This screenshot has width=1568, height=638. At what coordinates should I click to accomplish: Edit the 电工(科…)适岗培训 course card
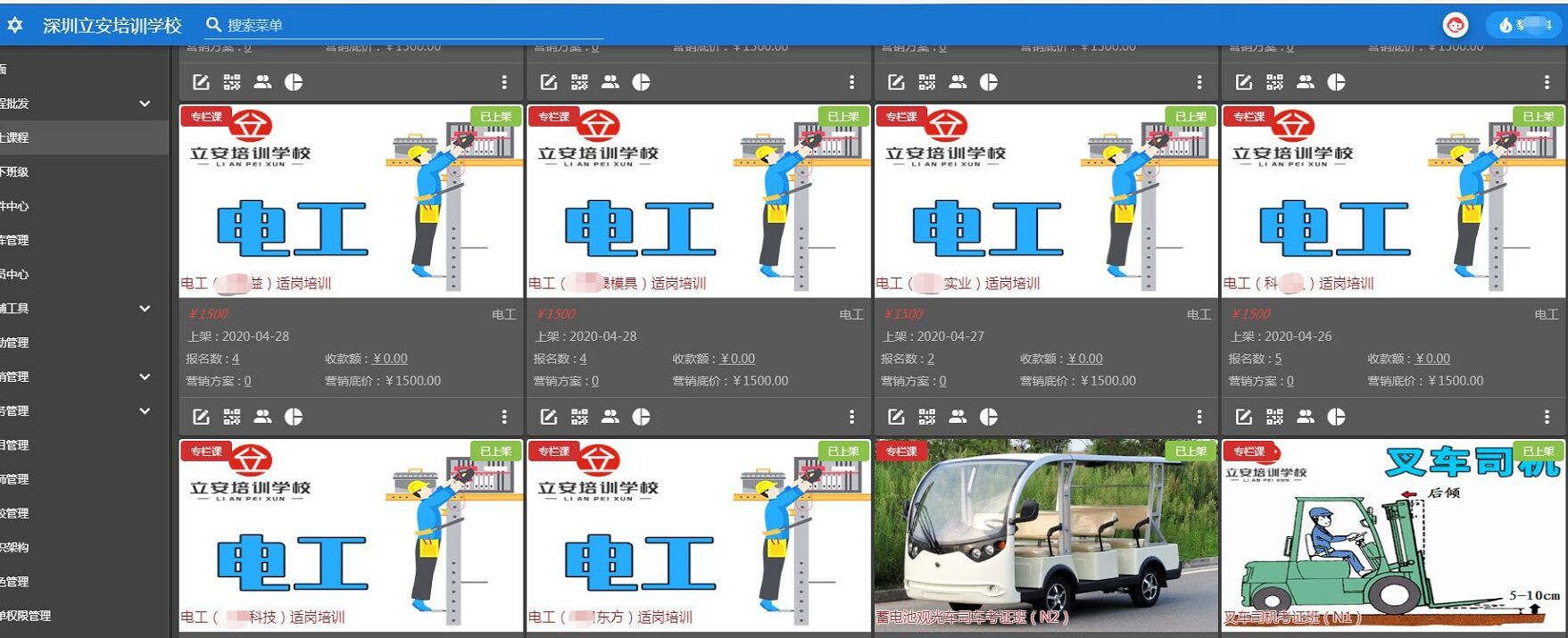[1244, 417]
